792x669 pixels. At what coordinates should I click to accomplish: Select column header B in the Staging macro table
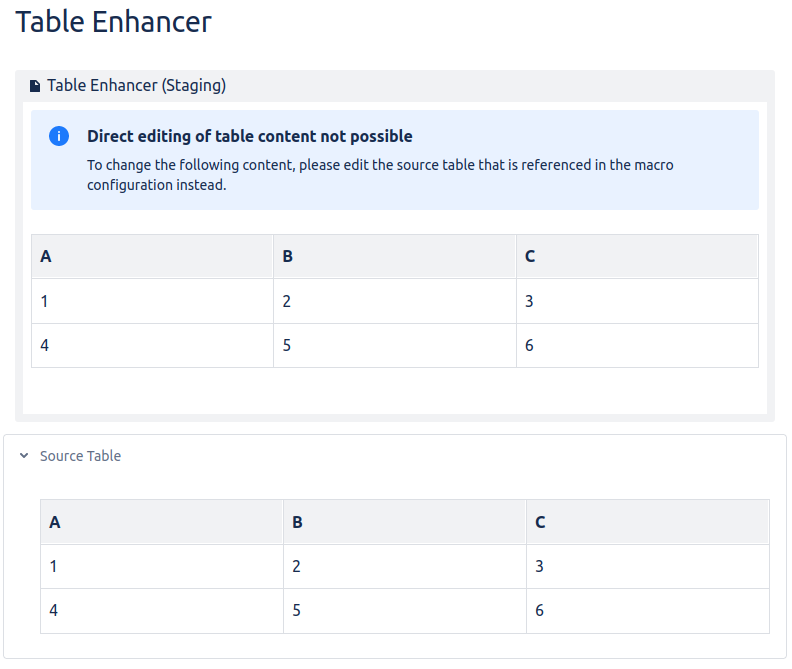[x=288, y=257]
